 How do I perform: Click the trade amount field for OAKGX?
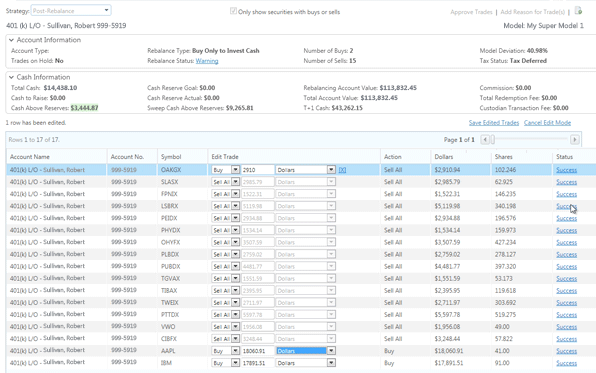[x=257, y=170]
